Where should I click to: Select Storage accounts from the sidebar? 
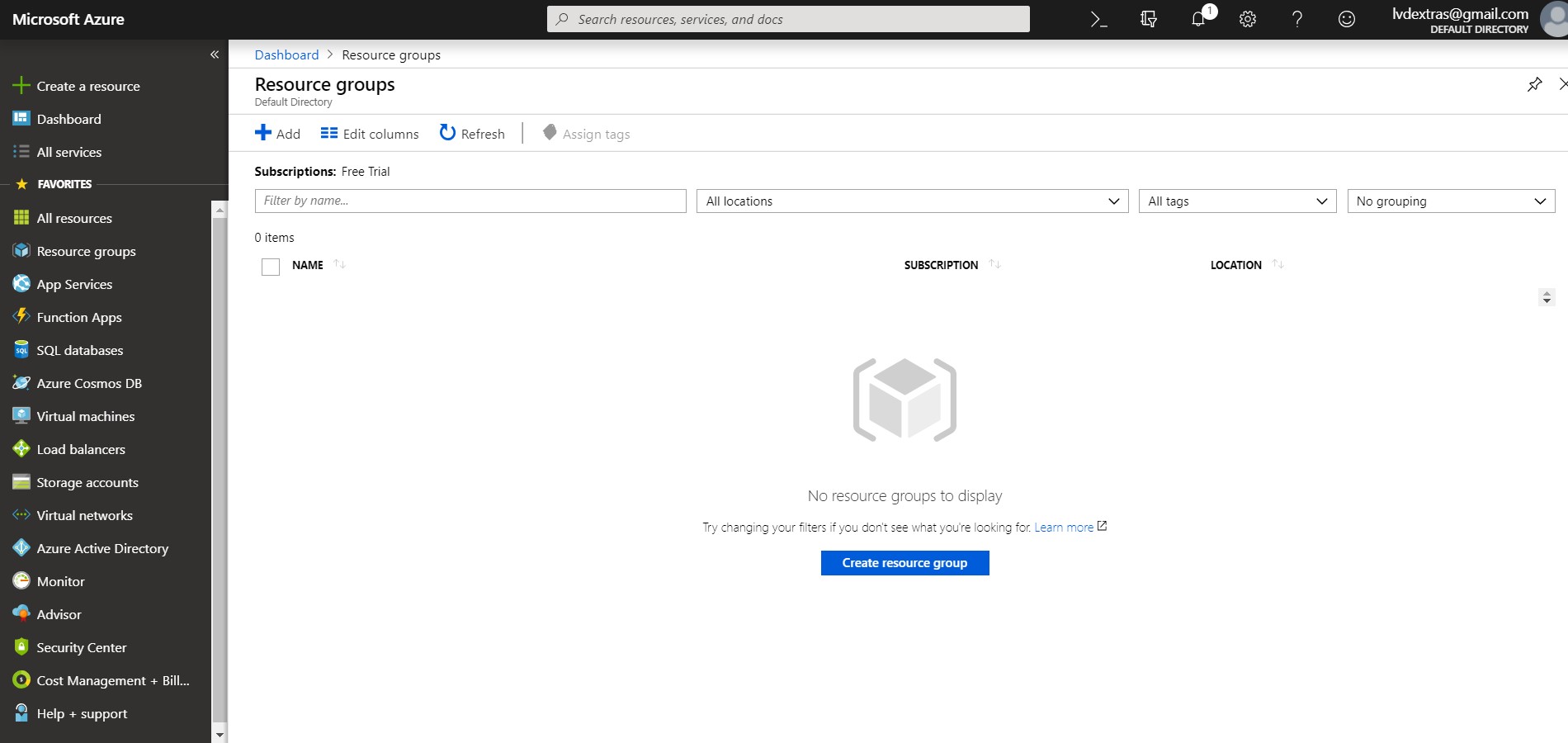point(87,482)
